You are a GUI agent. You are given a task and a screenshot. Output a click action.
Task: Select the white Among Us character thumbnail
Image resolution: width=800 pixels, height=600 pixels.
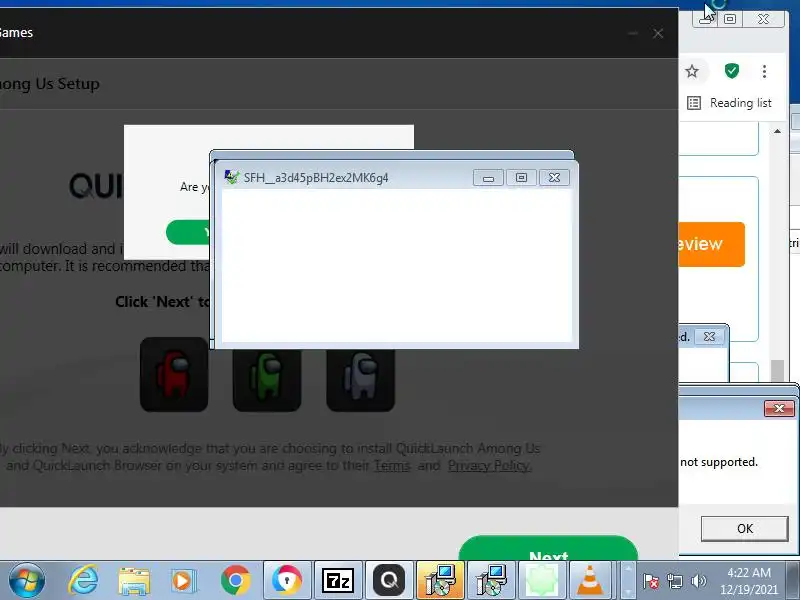[x=361, y=380]
